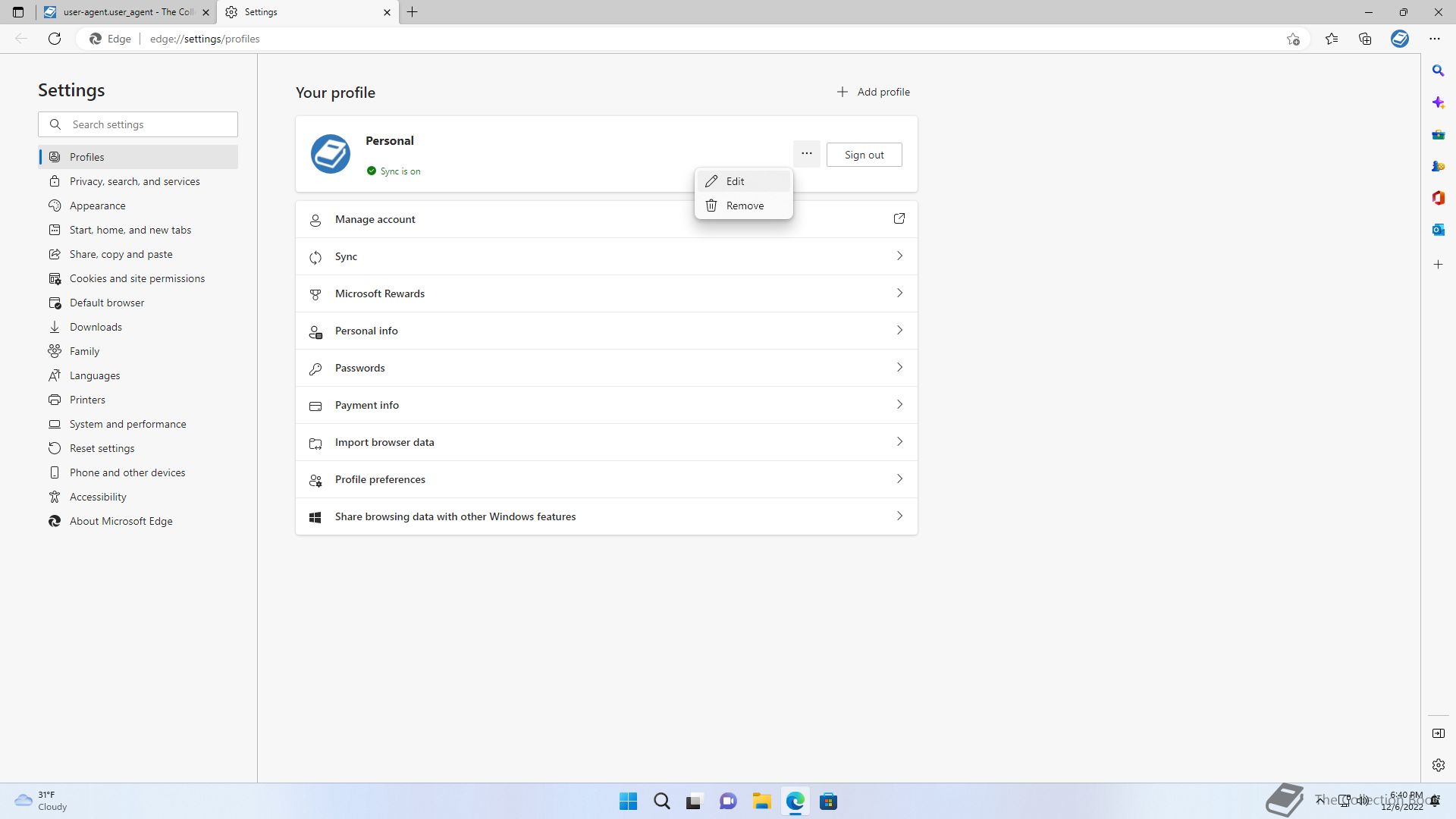Open System and performance settings
1456x819 pixels.
click(x=138, y=424)
